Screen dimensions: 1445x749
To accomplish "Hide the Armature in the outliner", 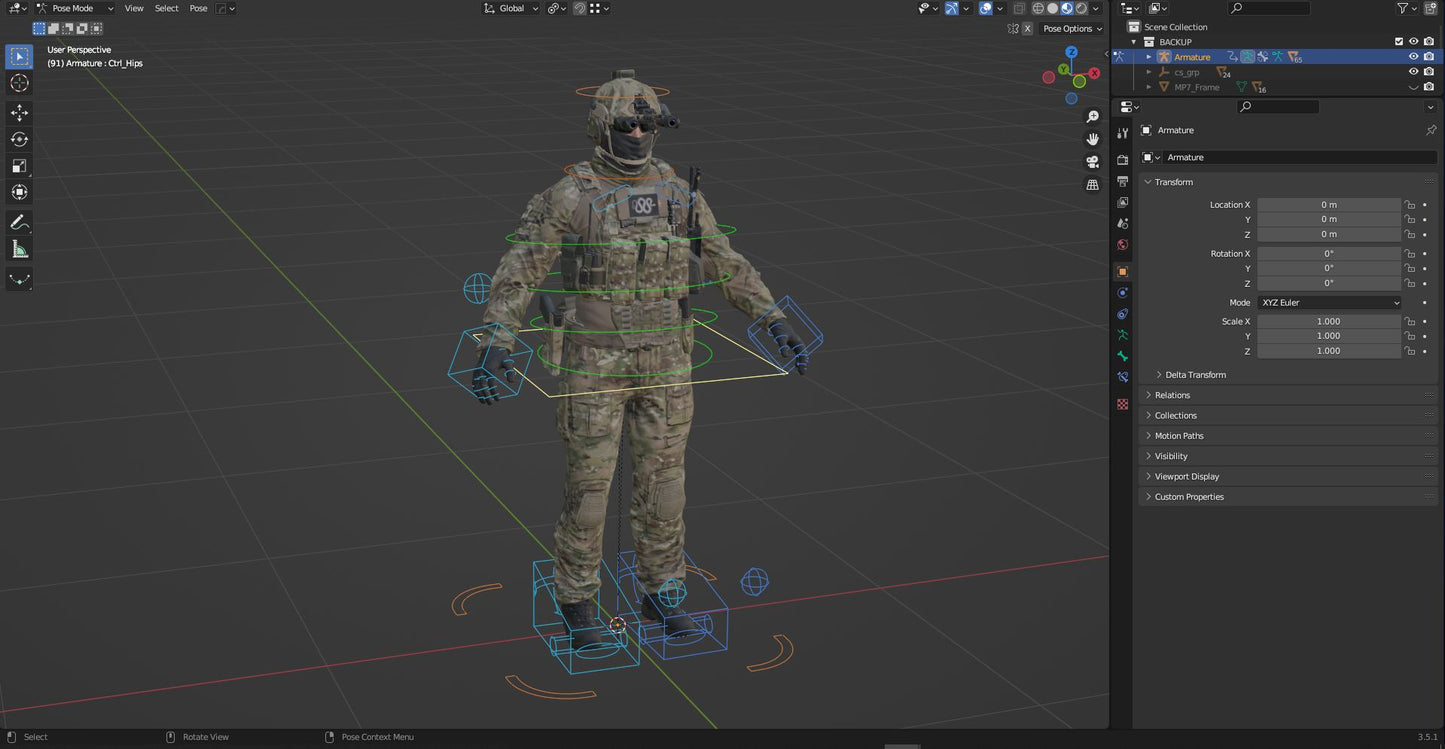I will (1413, 57).
